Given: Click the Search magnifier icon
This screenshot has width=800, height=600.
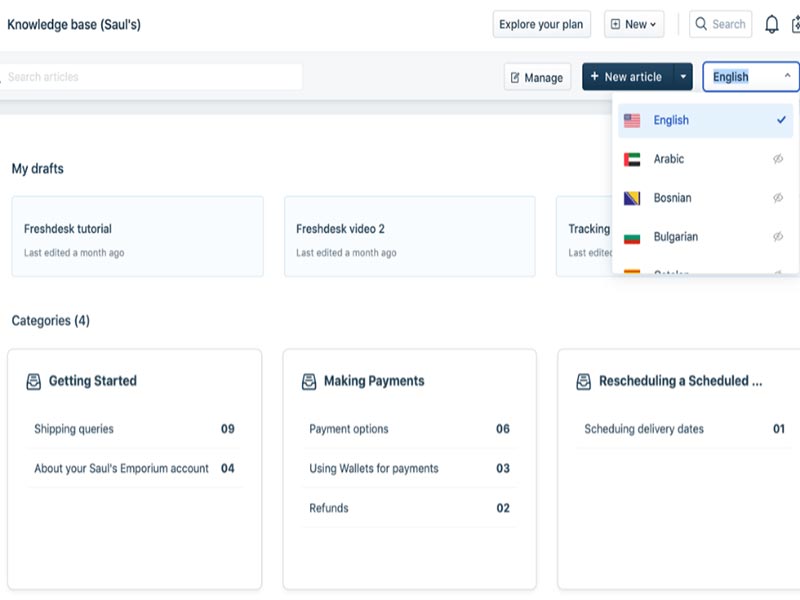Looking at the screenshot, I should [702, 23].
